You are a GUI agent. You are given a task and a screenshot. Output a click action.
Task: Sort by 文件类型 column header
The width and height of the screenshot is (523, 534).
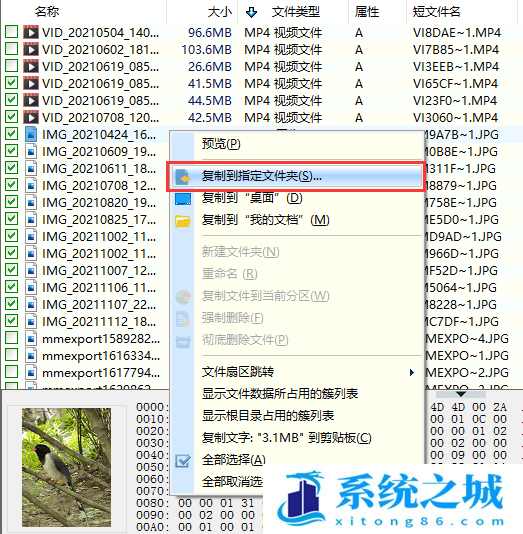click(x=296, y=12)
